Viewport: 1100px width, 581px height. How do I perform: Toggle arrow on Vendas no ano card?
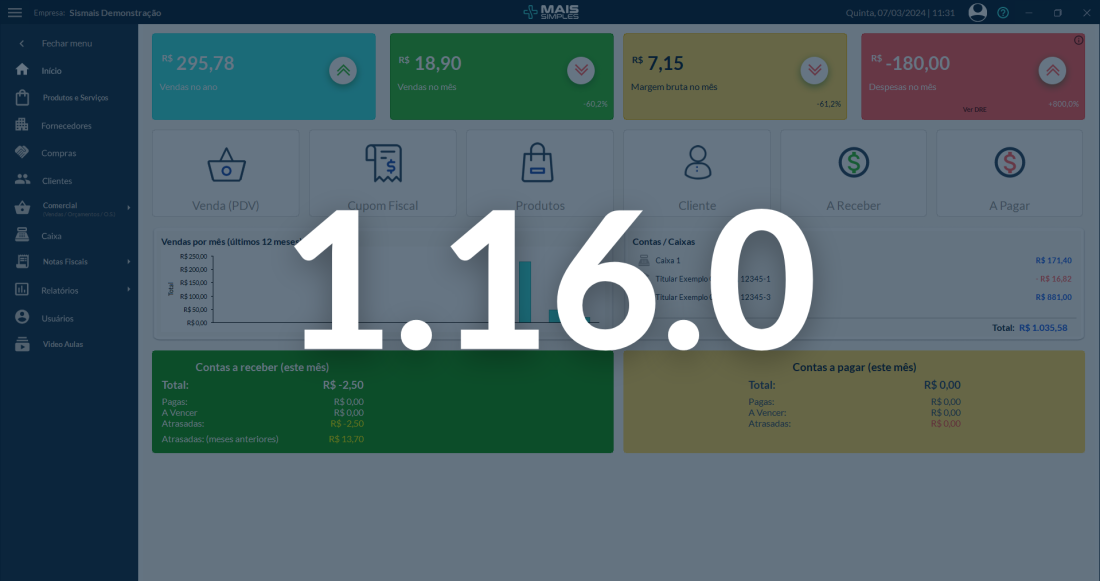[343, 70]
